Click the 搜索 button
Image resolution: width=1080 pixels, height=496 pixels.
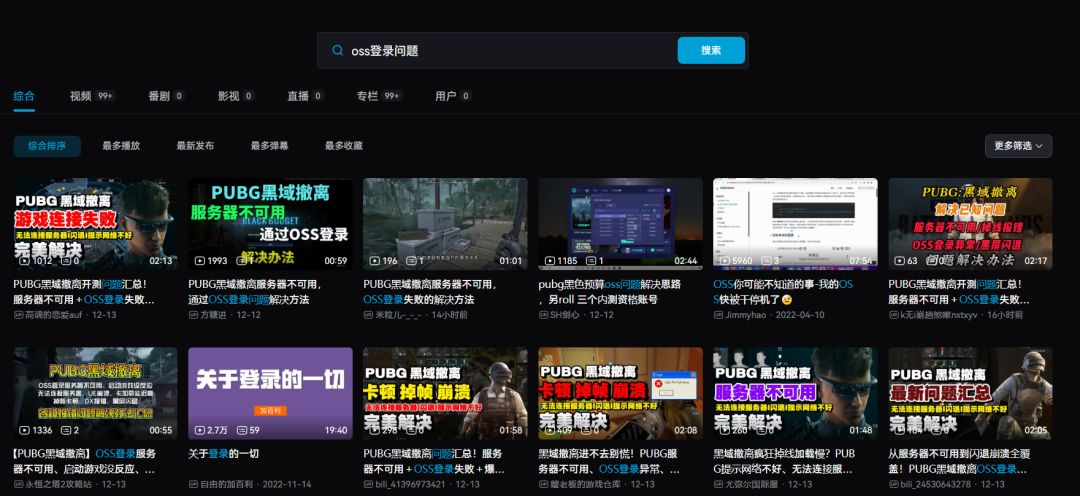point(711,50)
